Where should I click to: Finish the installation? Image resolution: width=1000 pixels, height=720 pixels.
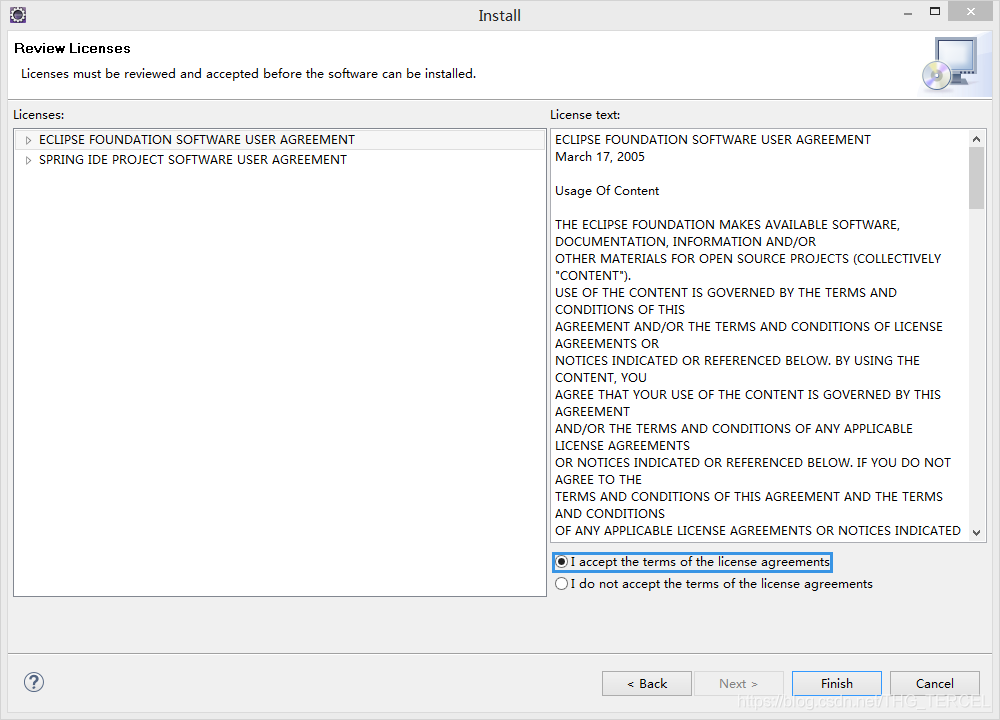(x=837, y=684)
